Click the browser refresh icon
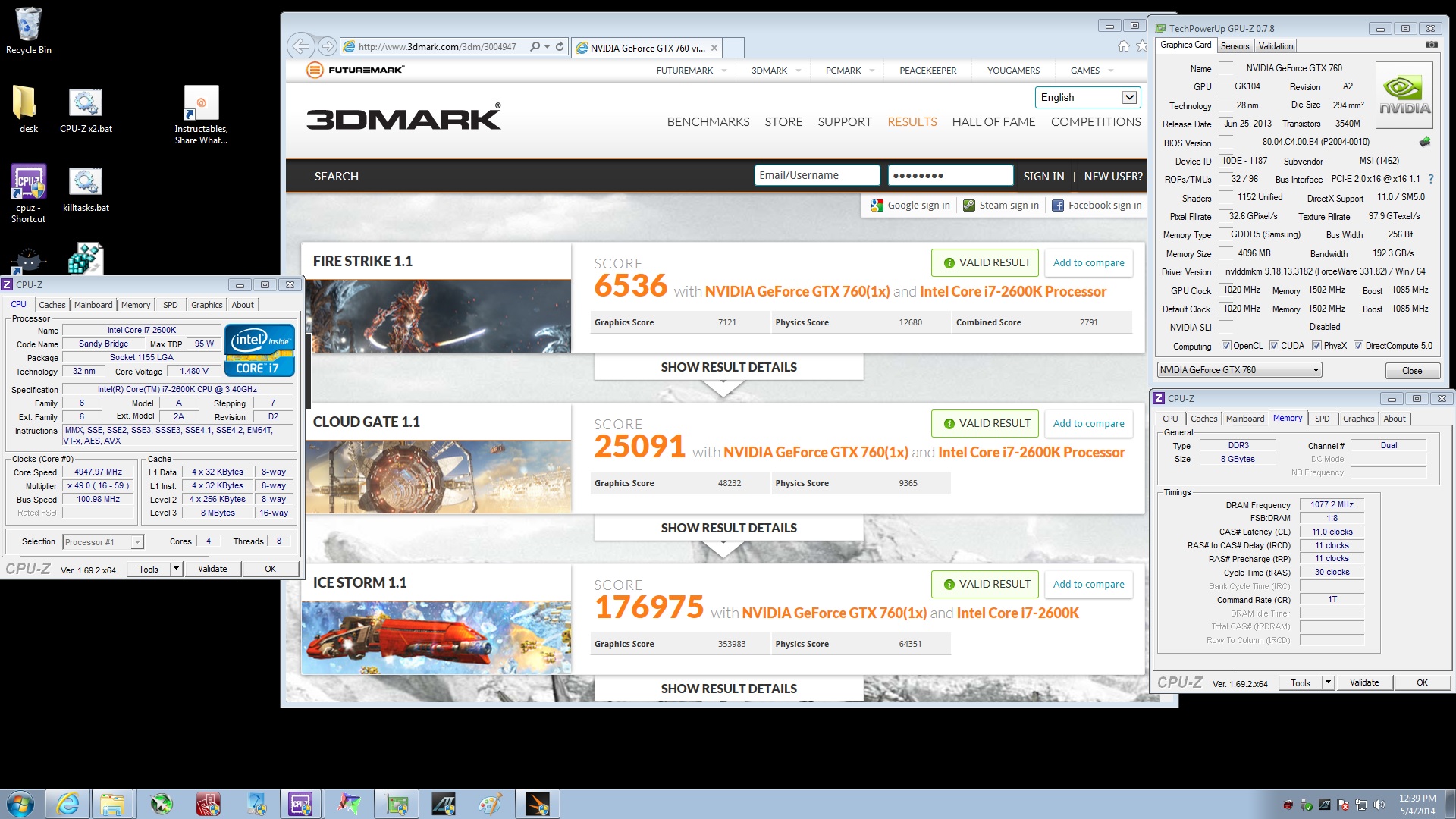Image resolution: width=1456 pixels, height=819 pixels. 560,46
